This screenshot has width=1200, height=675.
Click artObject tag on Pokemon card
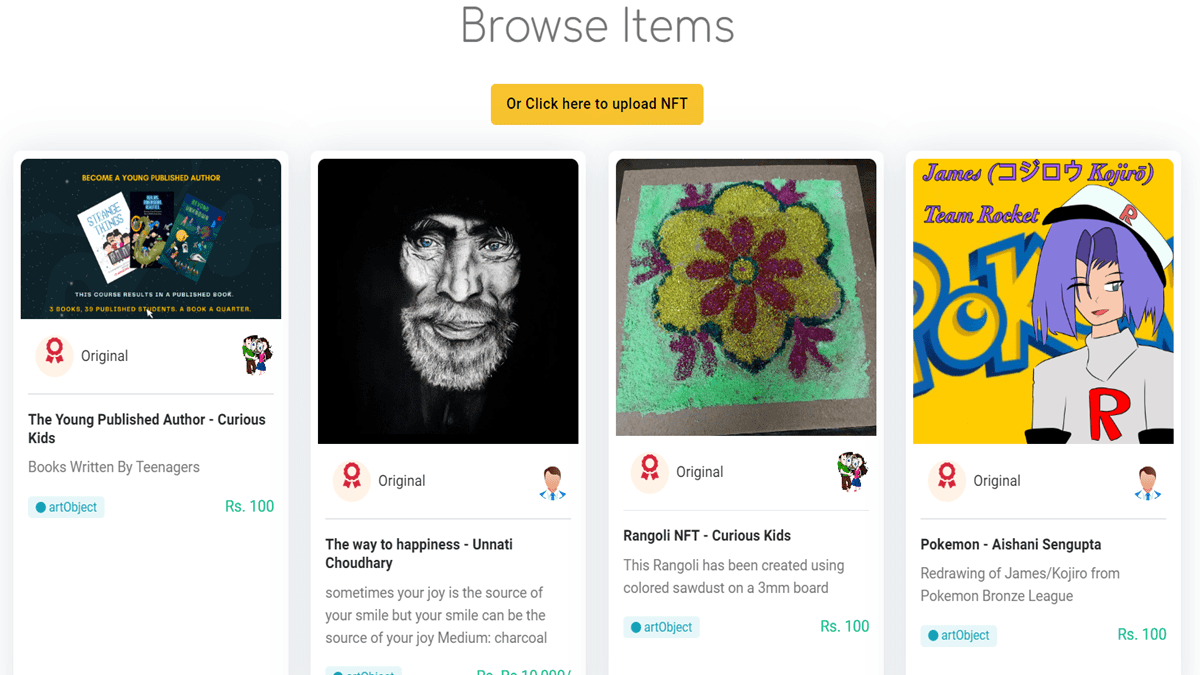tap(959, 635)
